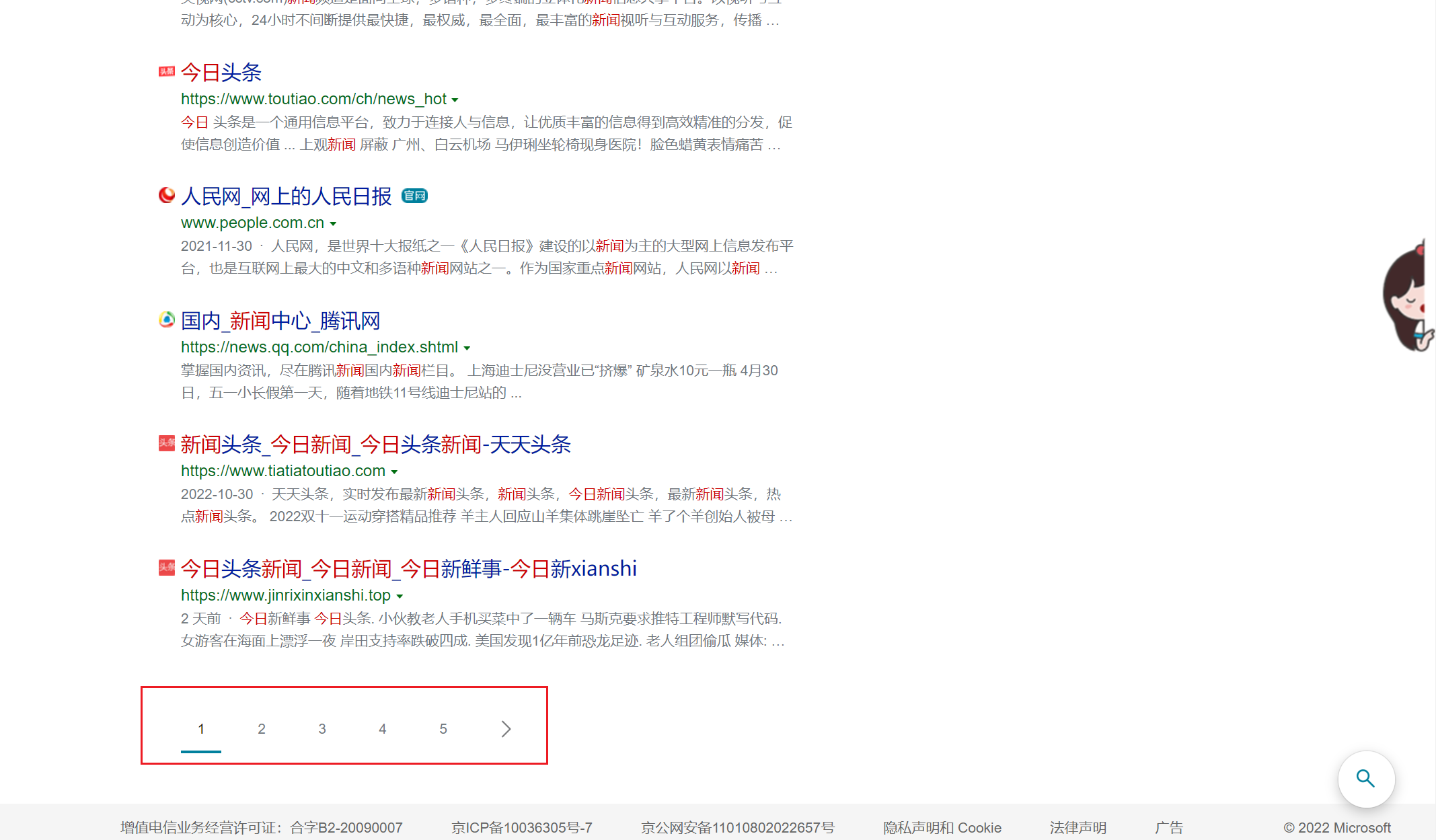The width and height of the screenshot is (1436, 840).
Task: Select page 1 in pagination
Action: pos(201,729)
